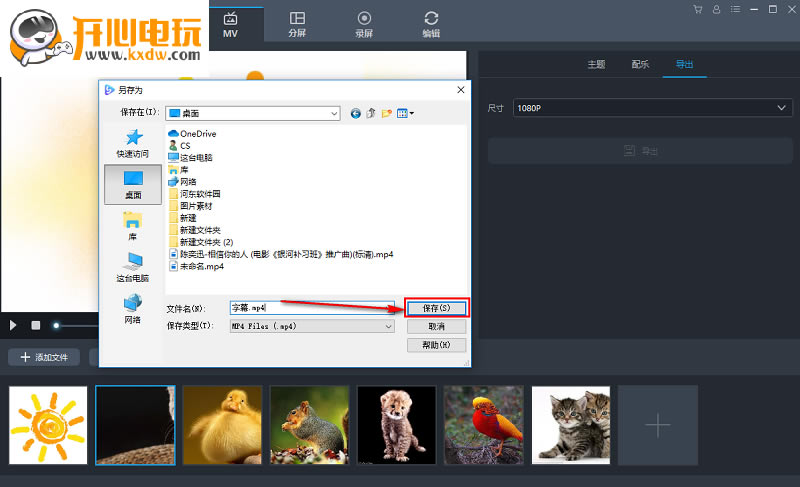
Task: Open the 图片素材 folder
Action: (x=197, y=205)
